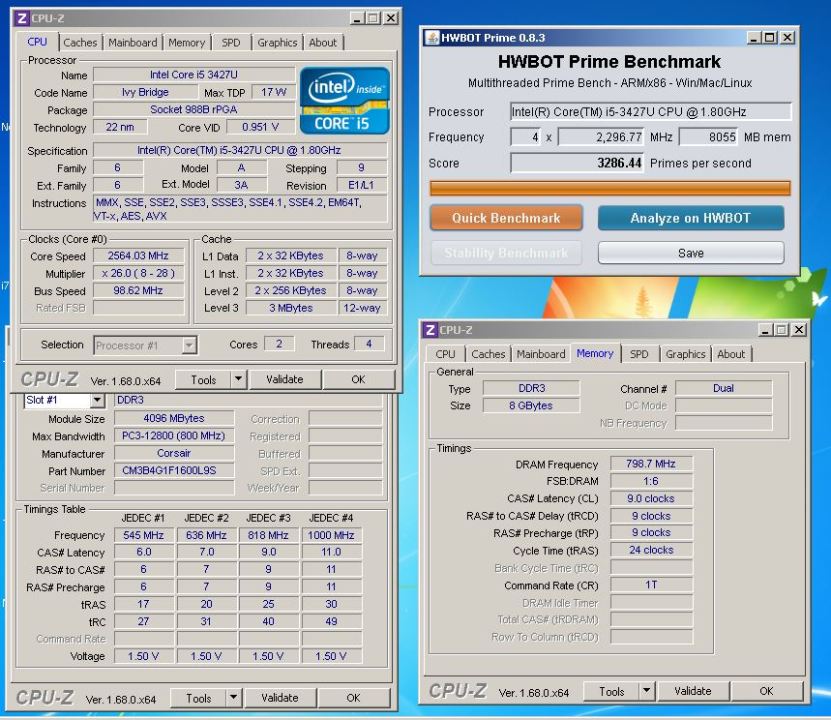Click the Intel Core i5 logo badge
Viewport: 831px width, 720px height.
click(x=345, y=101)
